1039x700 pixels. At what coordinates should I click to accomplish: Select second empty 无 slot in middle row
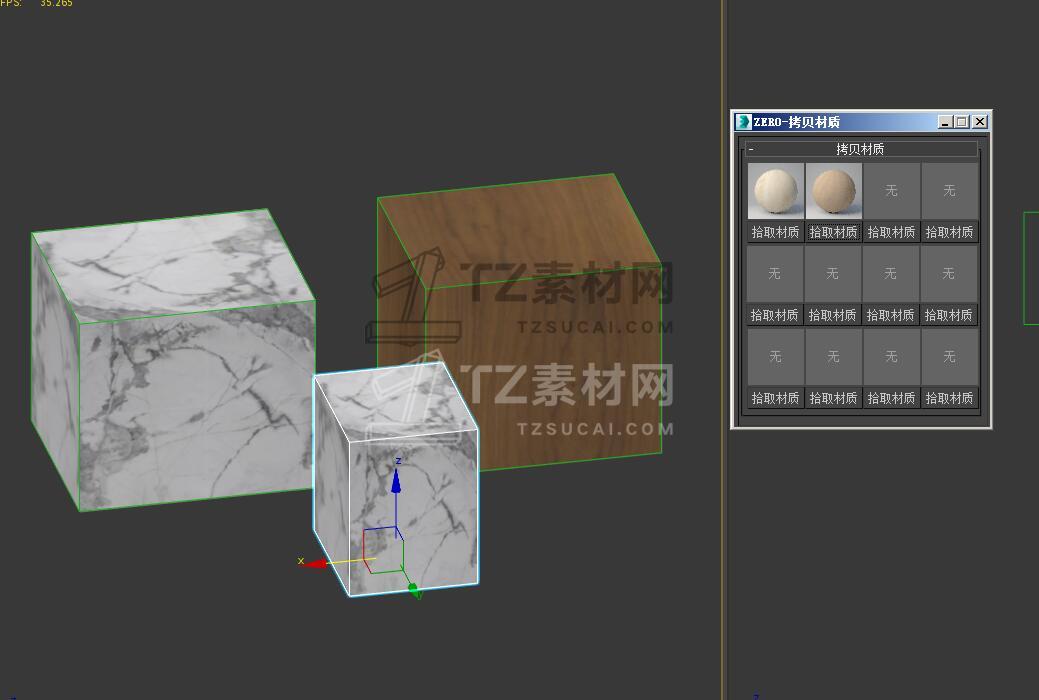point(833,274)
